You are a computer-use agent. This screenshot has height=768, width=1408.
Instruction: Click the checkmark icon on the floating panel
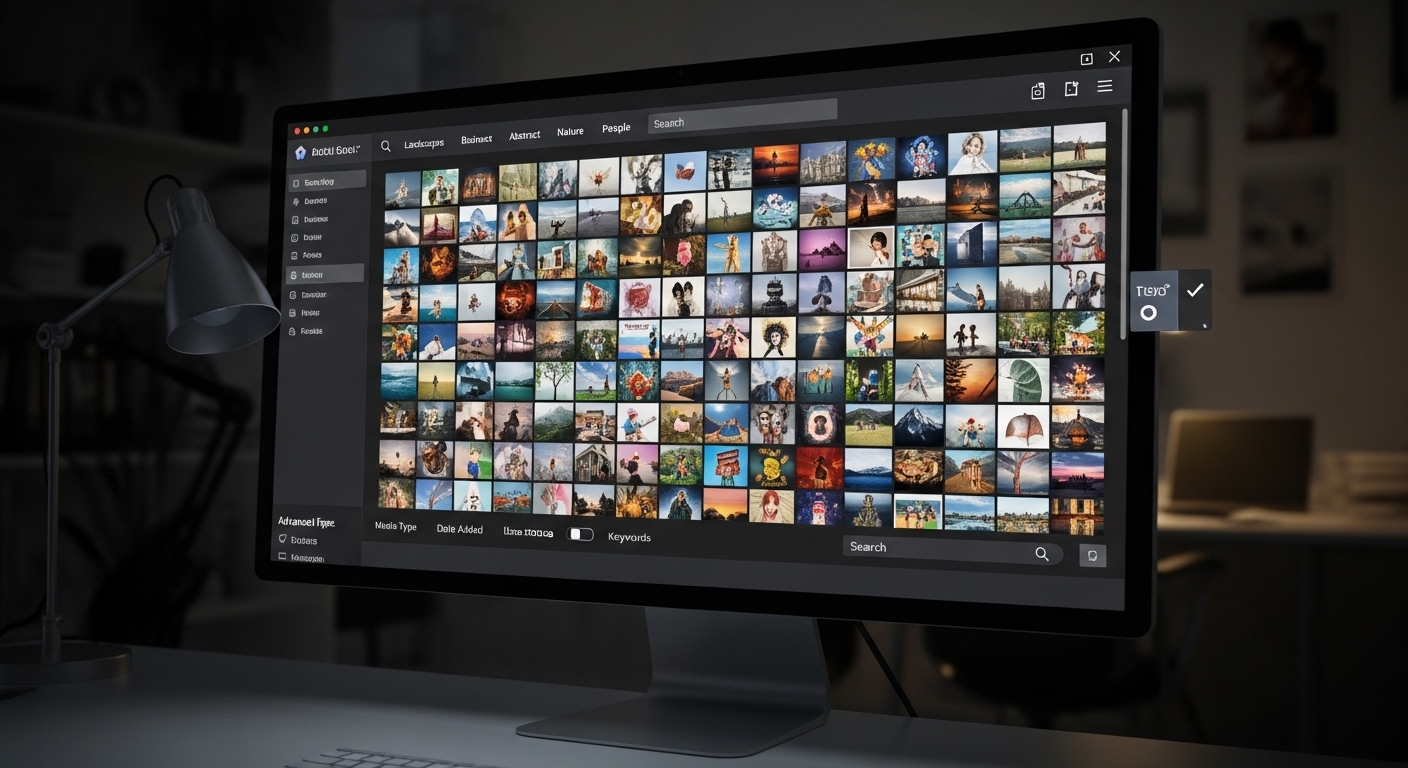(1194, 291)
